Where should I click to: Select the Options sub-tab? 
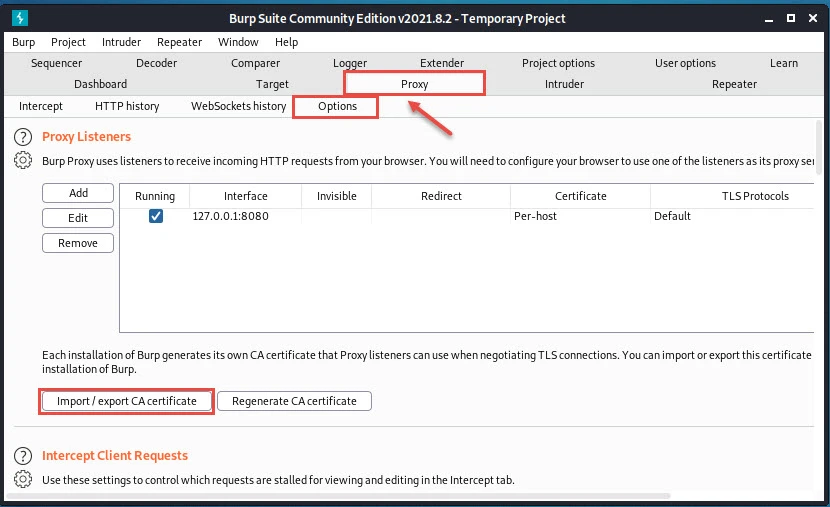tap(337, 106)
